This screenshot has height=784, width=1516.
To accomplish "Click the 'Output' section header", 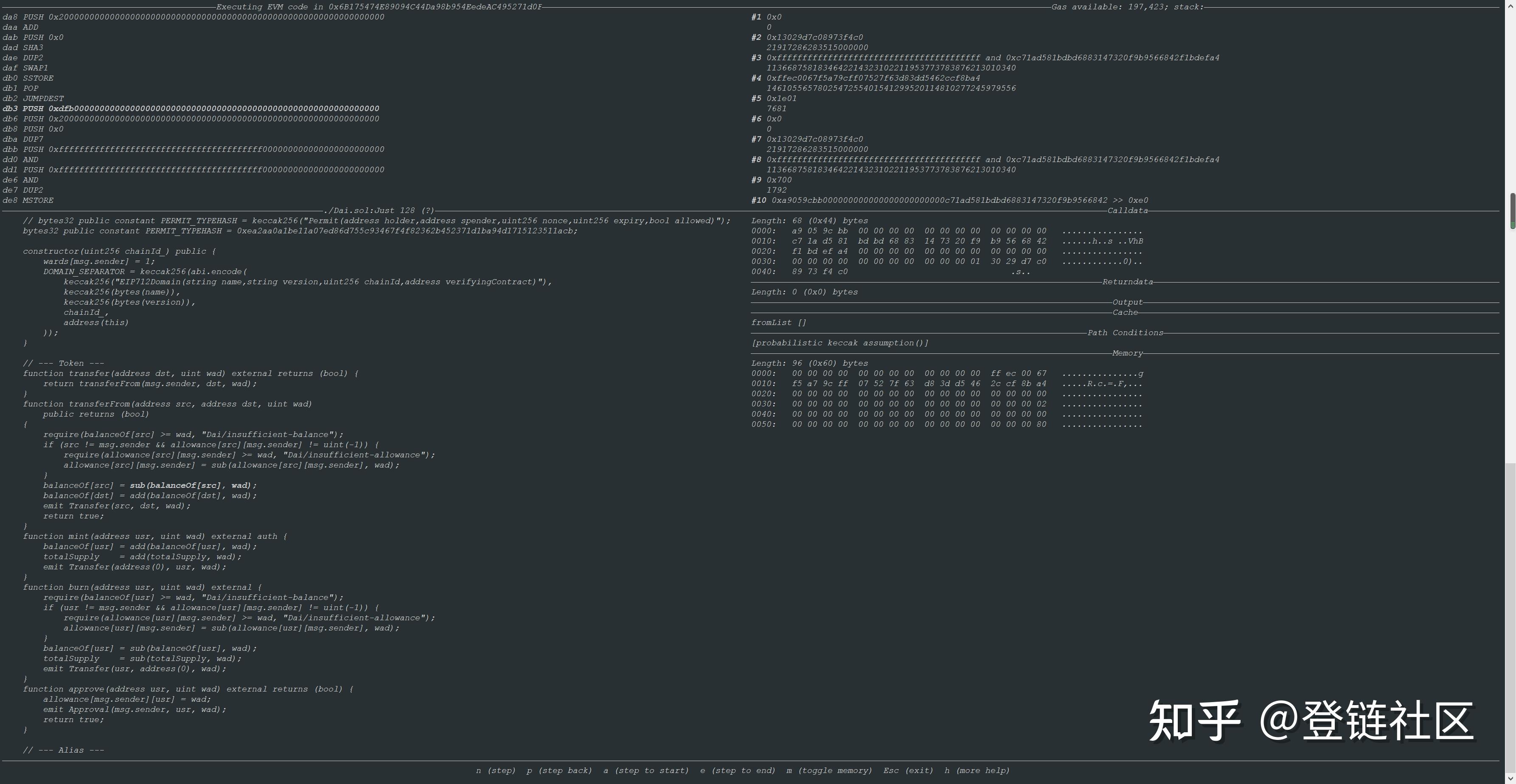I will (1128, 302).
